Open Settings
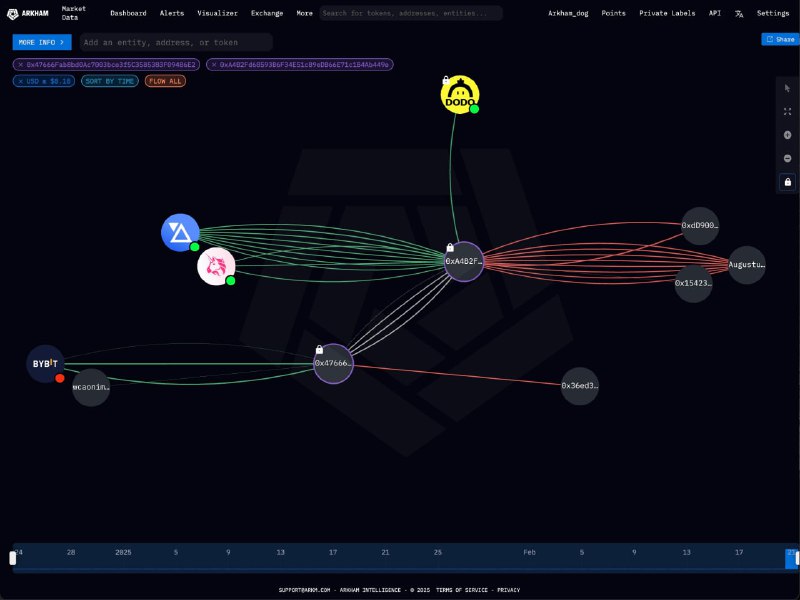The image size is (800, 600). click(x=773, y=13)
